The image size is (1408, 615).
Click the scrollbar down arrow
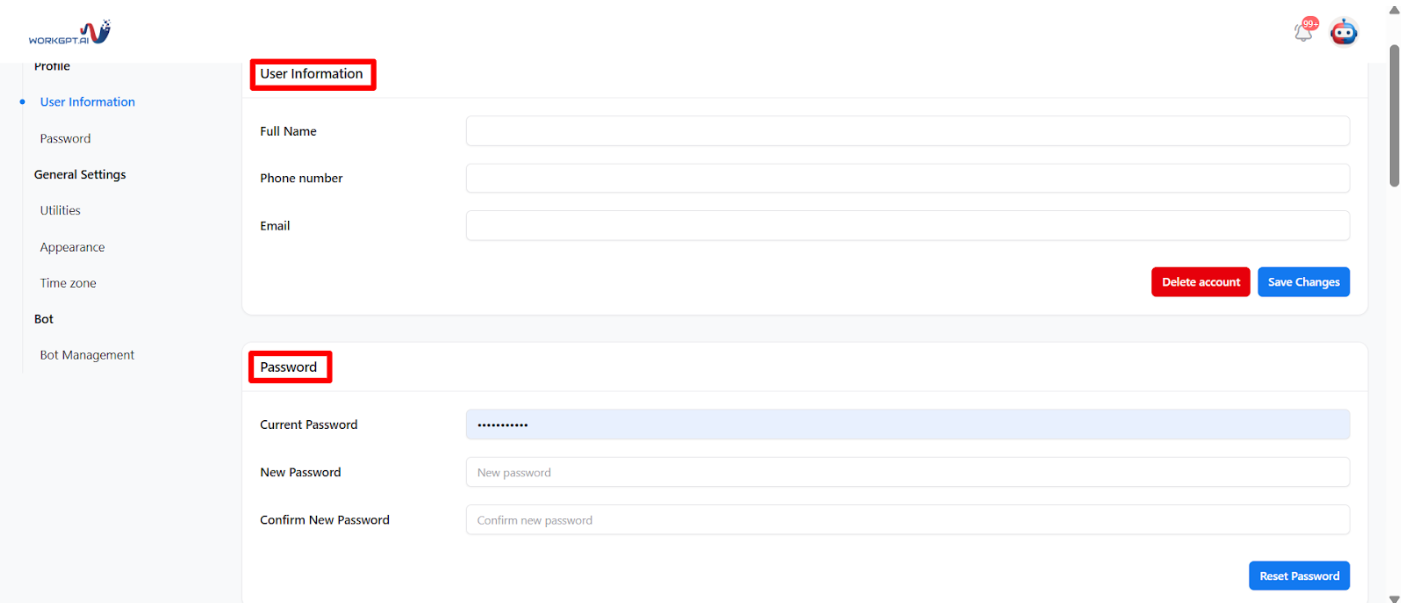(1395, 599)
